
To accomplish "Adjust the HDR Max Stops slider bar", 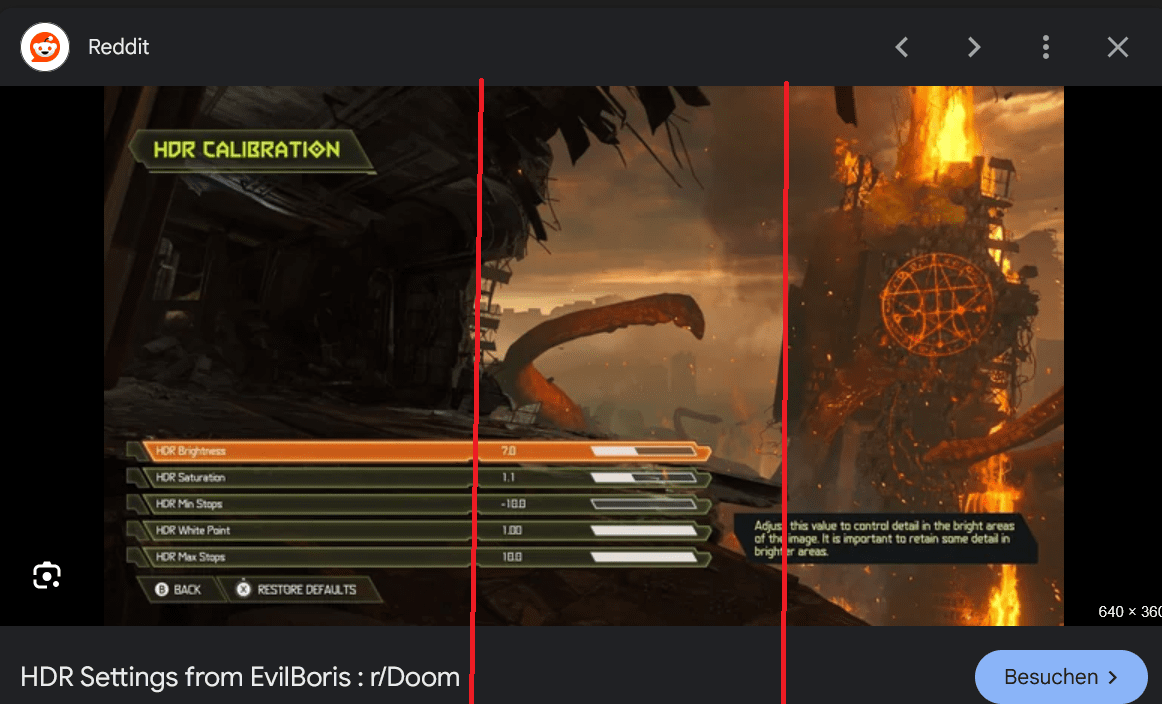I will tap(643, 557).
